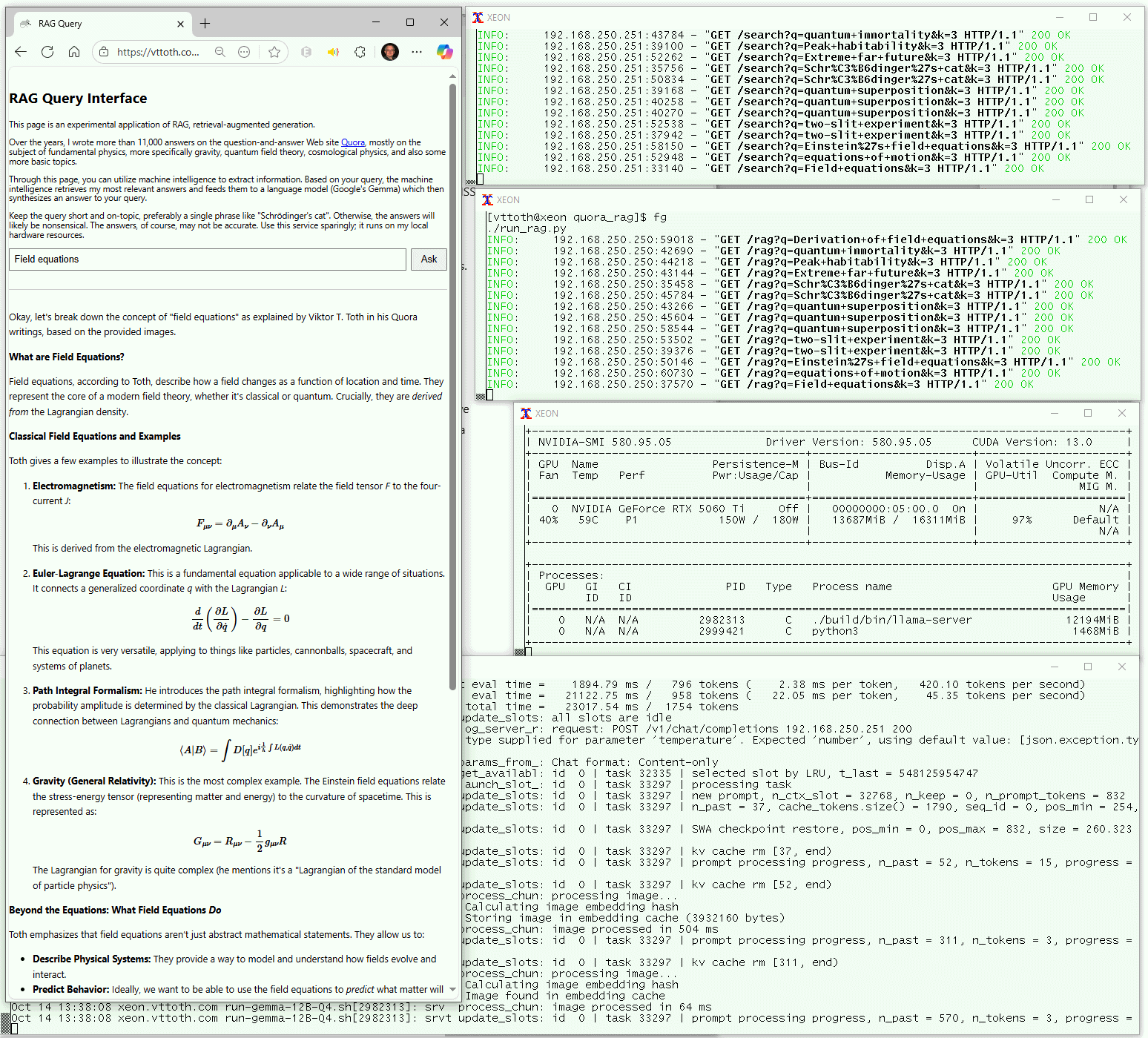Add this page to favorites
Image resolution: width=1148 pixels, height=1038 pixels.
point(274,52)
